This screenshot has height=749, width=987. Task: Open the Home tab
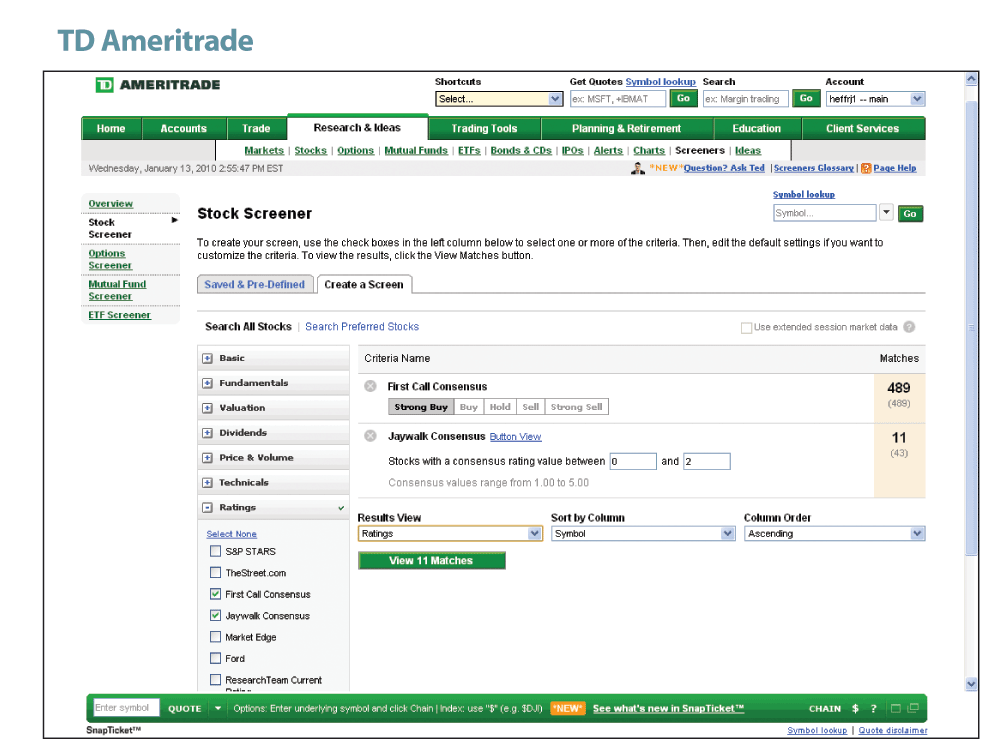[111, 128]
